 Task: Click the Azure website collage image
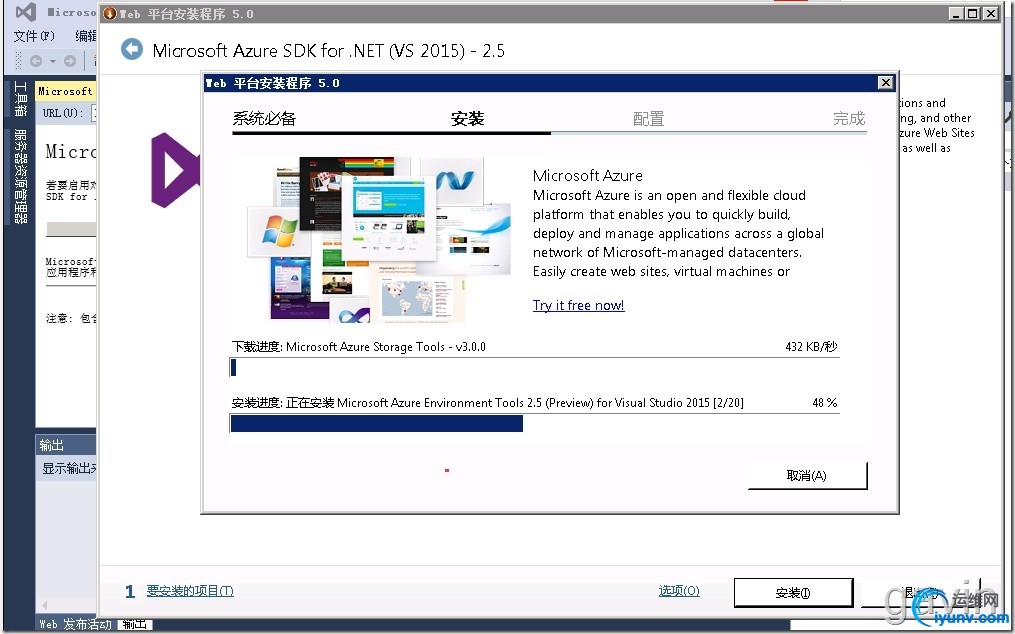point(379,240)
